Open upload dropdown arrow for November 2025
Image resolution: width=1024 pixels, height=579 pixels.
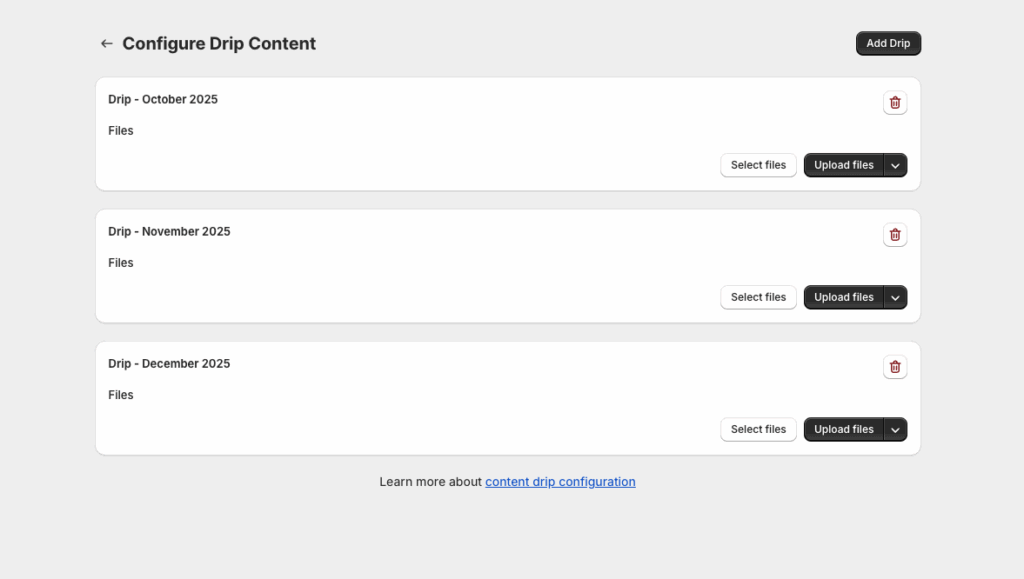coord(896,298)
